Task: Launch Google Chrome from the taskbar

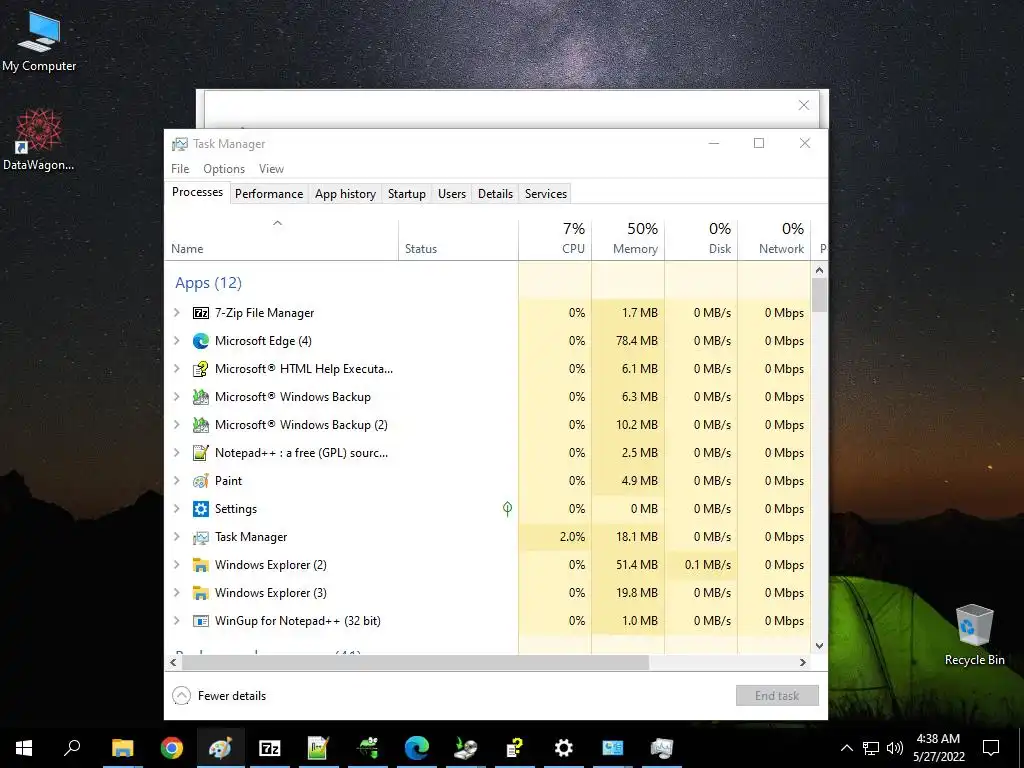Action: pos(172,748)
